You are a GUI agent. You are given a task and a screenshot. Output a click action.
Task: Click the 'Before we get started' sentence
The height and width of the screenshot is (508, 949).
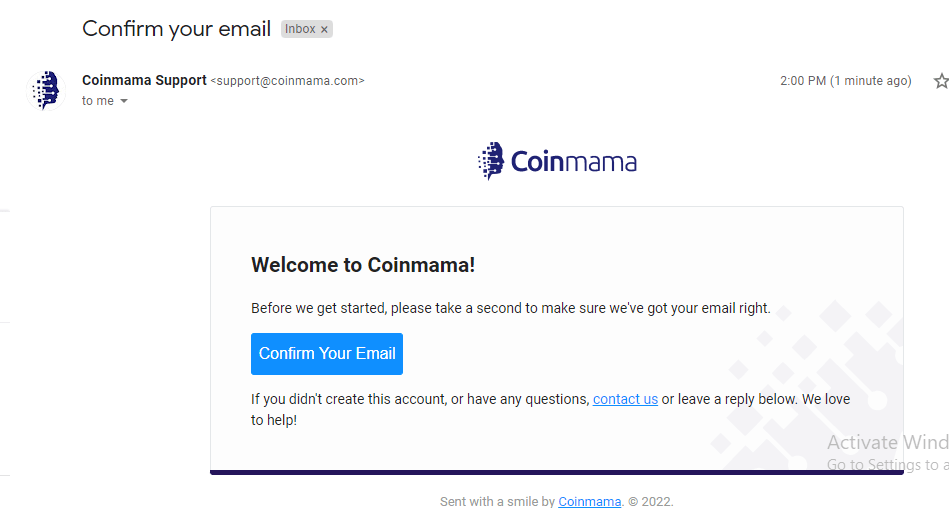click(x=511, y=308)
